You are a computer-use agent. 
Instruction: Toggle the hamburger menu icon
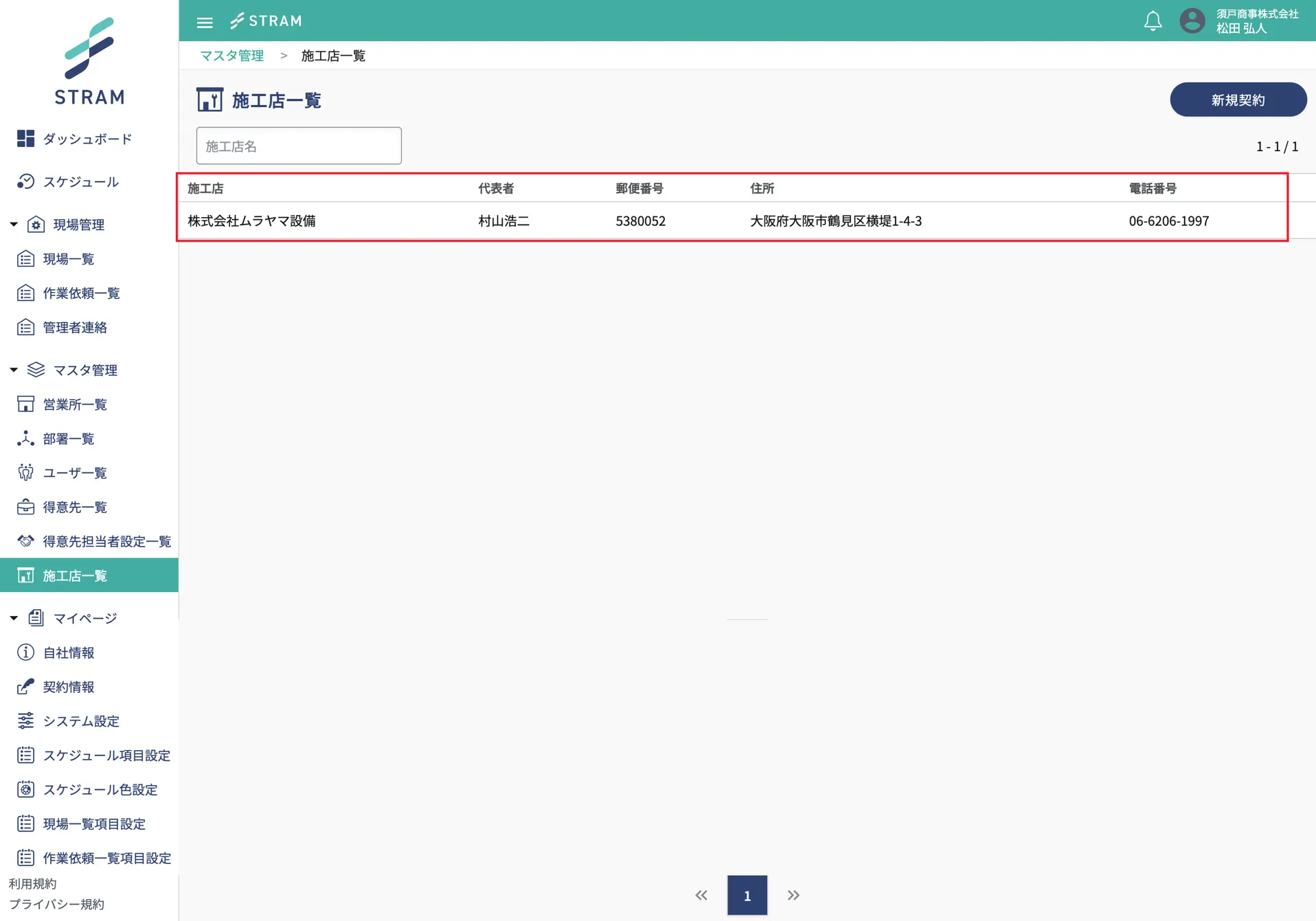click(x=205, y=22)
